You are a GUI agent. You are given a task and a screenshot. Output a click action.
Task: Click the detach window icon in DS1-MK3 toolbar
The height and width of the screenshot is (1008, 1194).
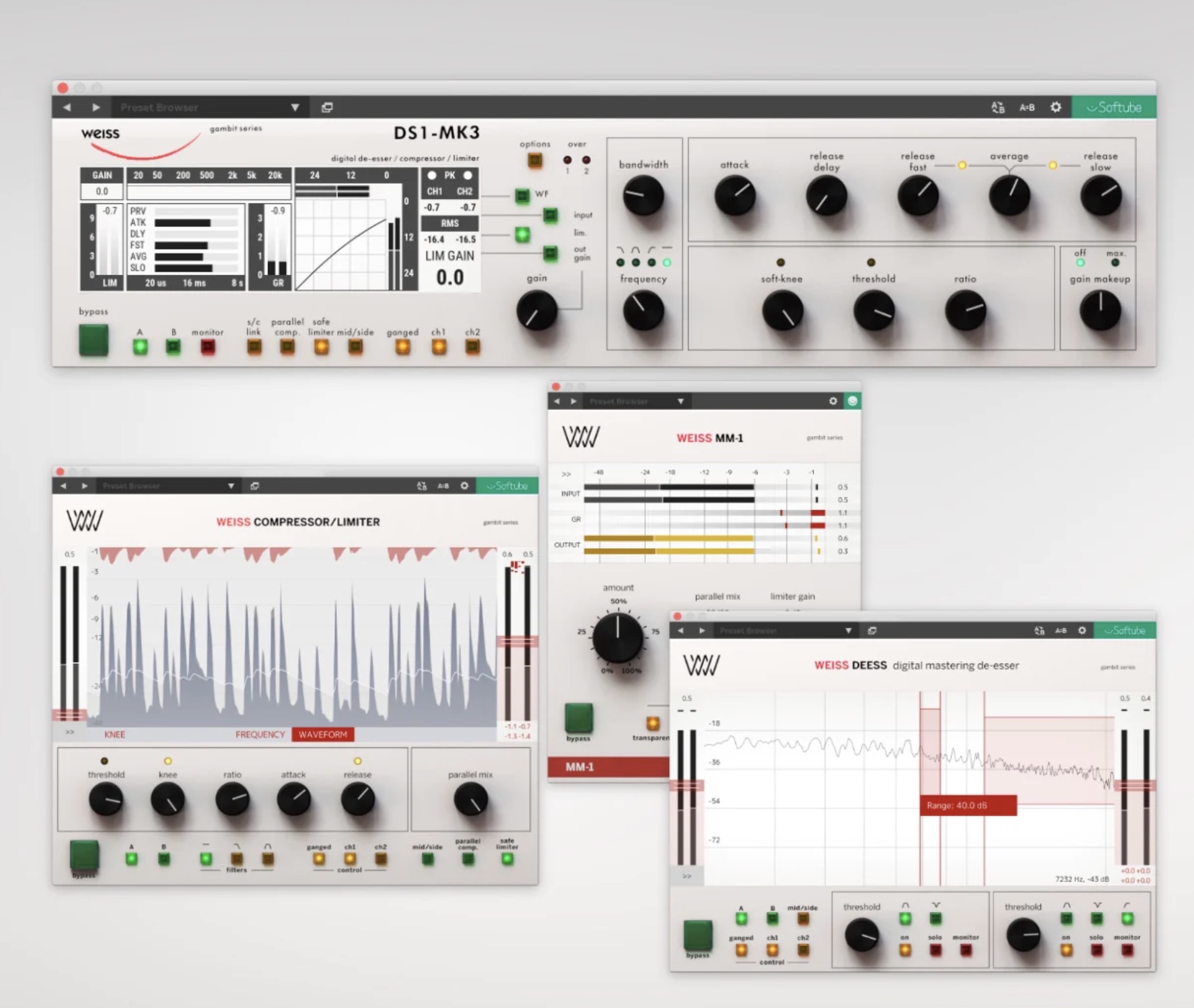coord(327,108)
